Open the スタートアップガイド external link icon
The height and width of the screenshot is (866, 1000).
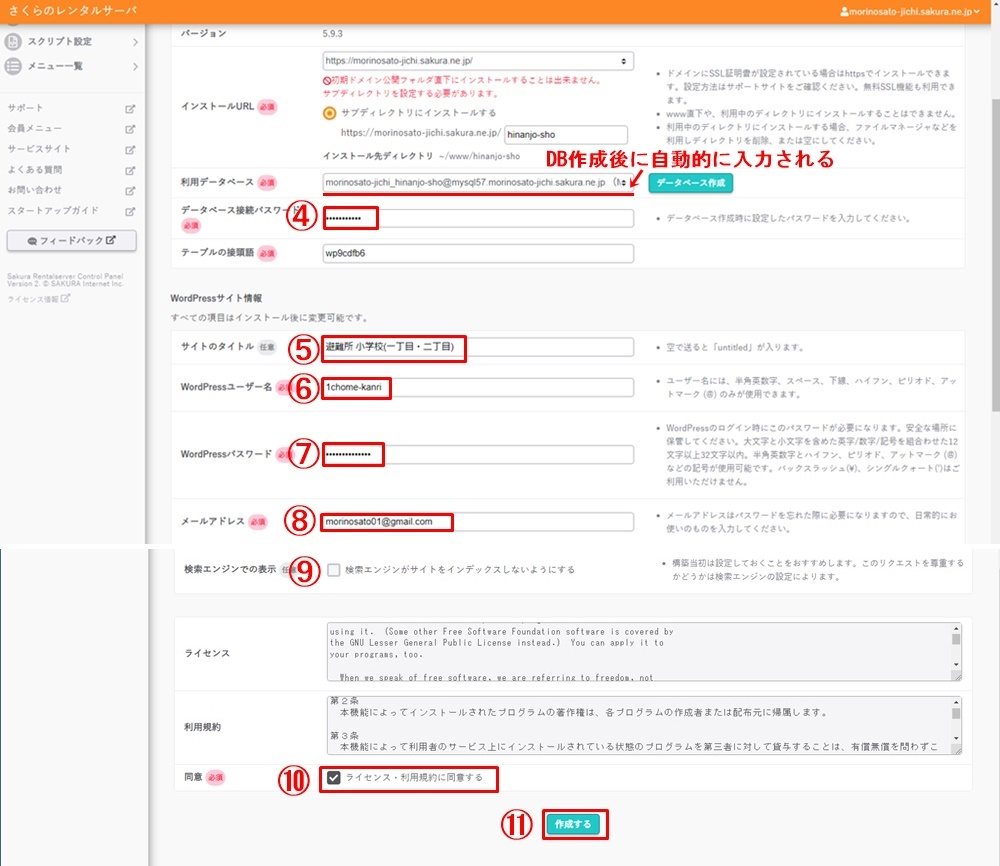click(x=130, y=211)
